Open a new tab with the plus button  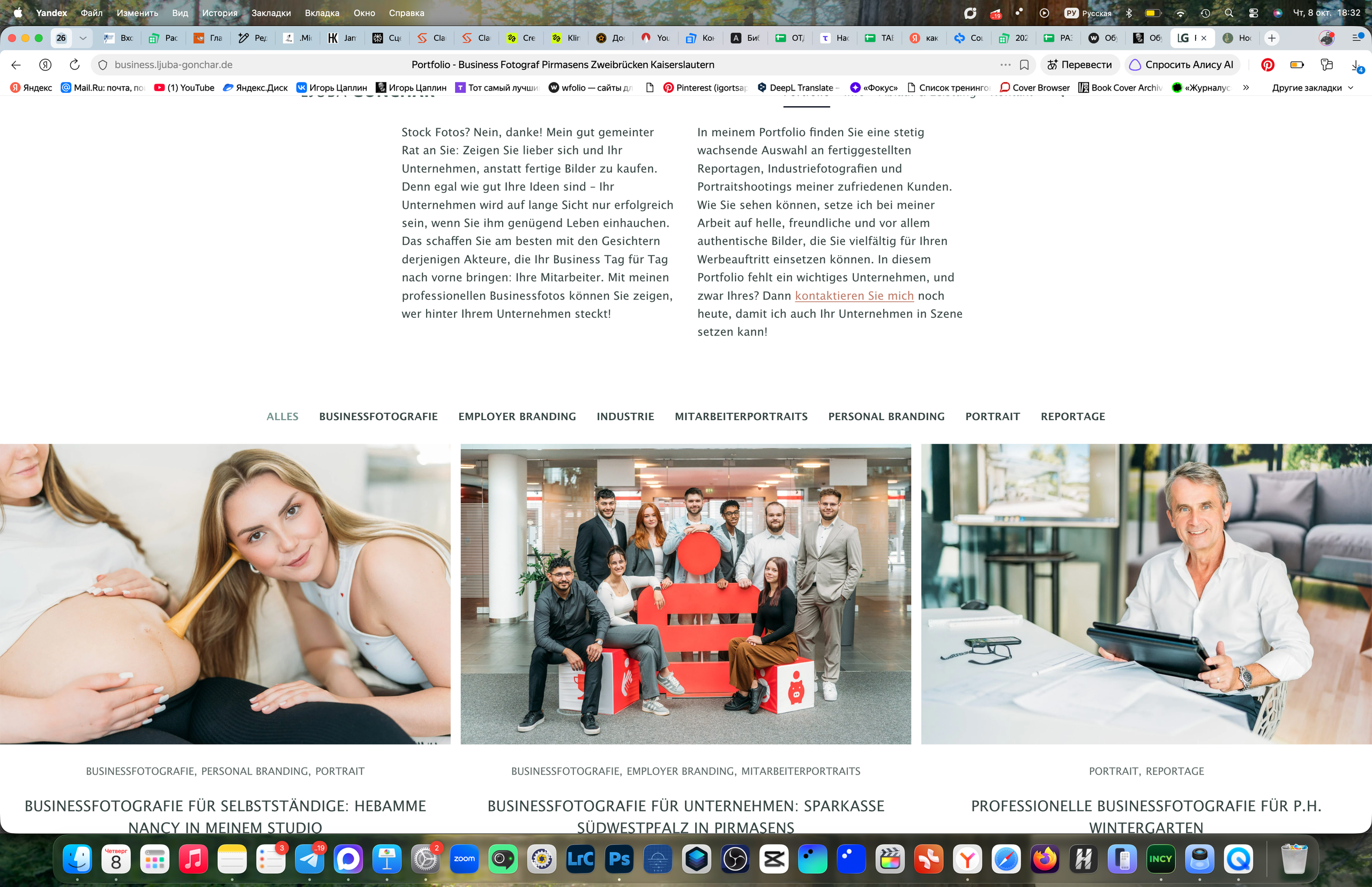coord(1272,38)
